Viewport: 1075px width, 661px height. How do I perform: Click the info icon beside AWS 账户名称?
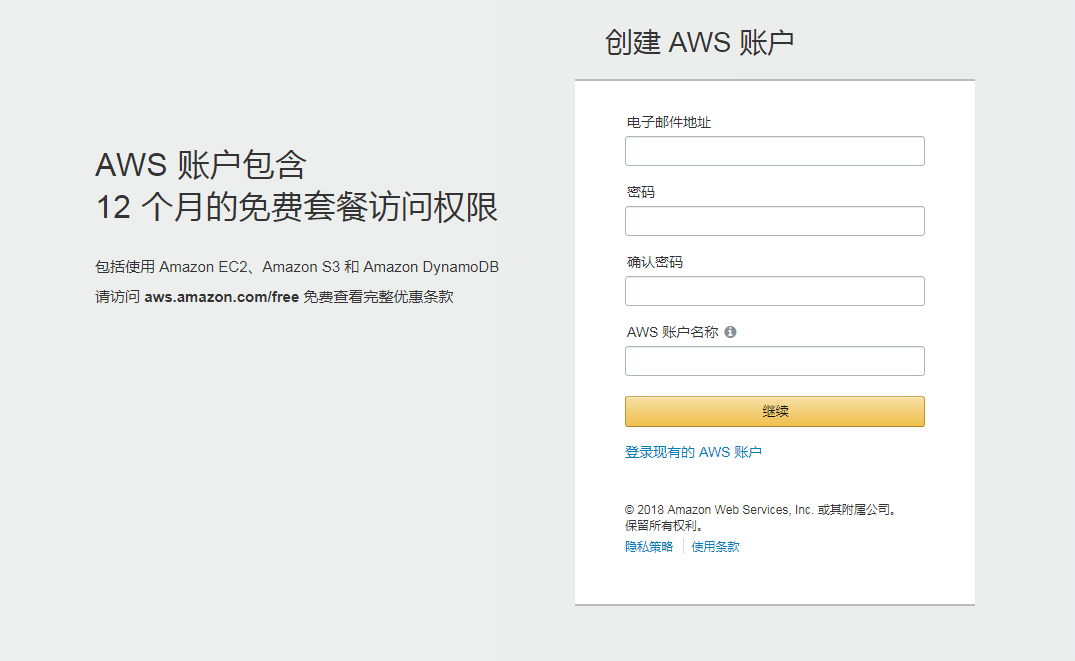point(730,332)
